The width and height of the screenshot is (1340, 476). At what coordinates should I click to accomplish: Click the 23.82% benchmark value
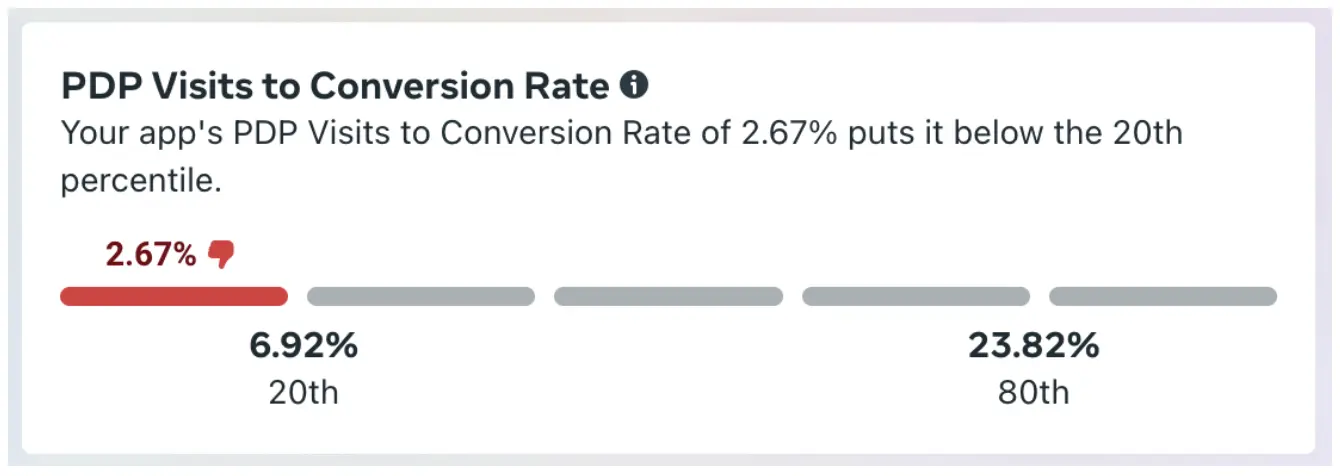(x=1034, y=346)
